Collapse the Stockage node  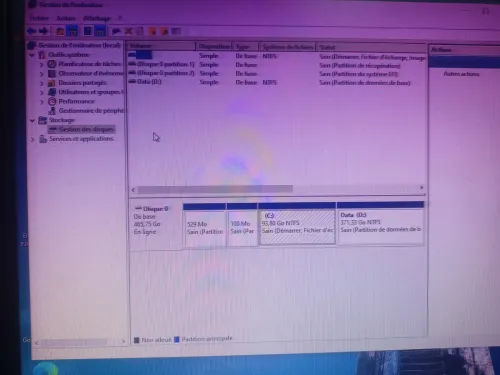pos(32,120)
